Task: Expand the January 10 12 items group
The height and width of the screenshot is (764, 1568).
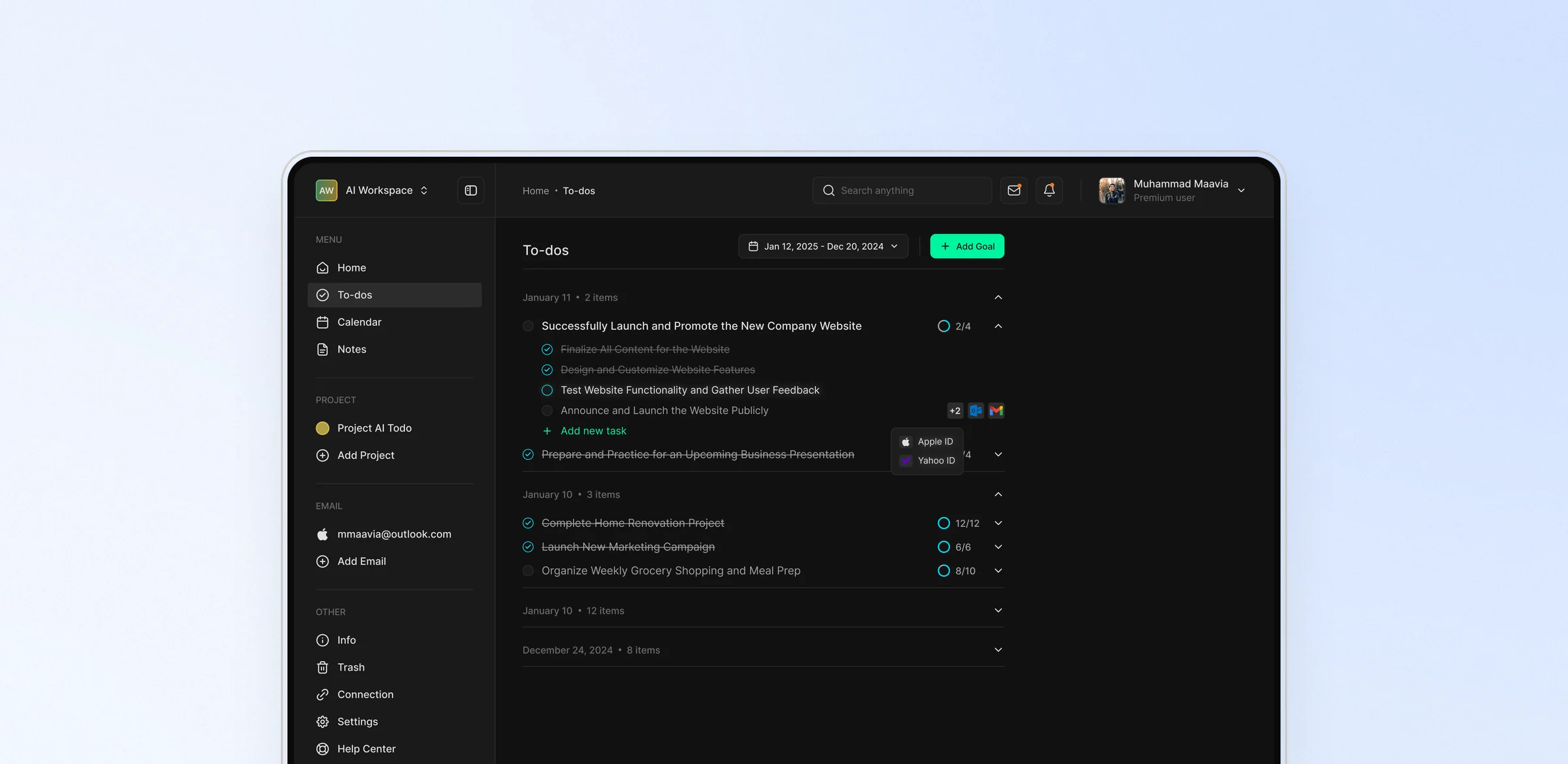Action: point(998,611)
